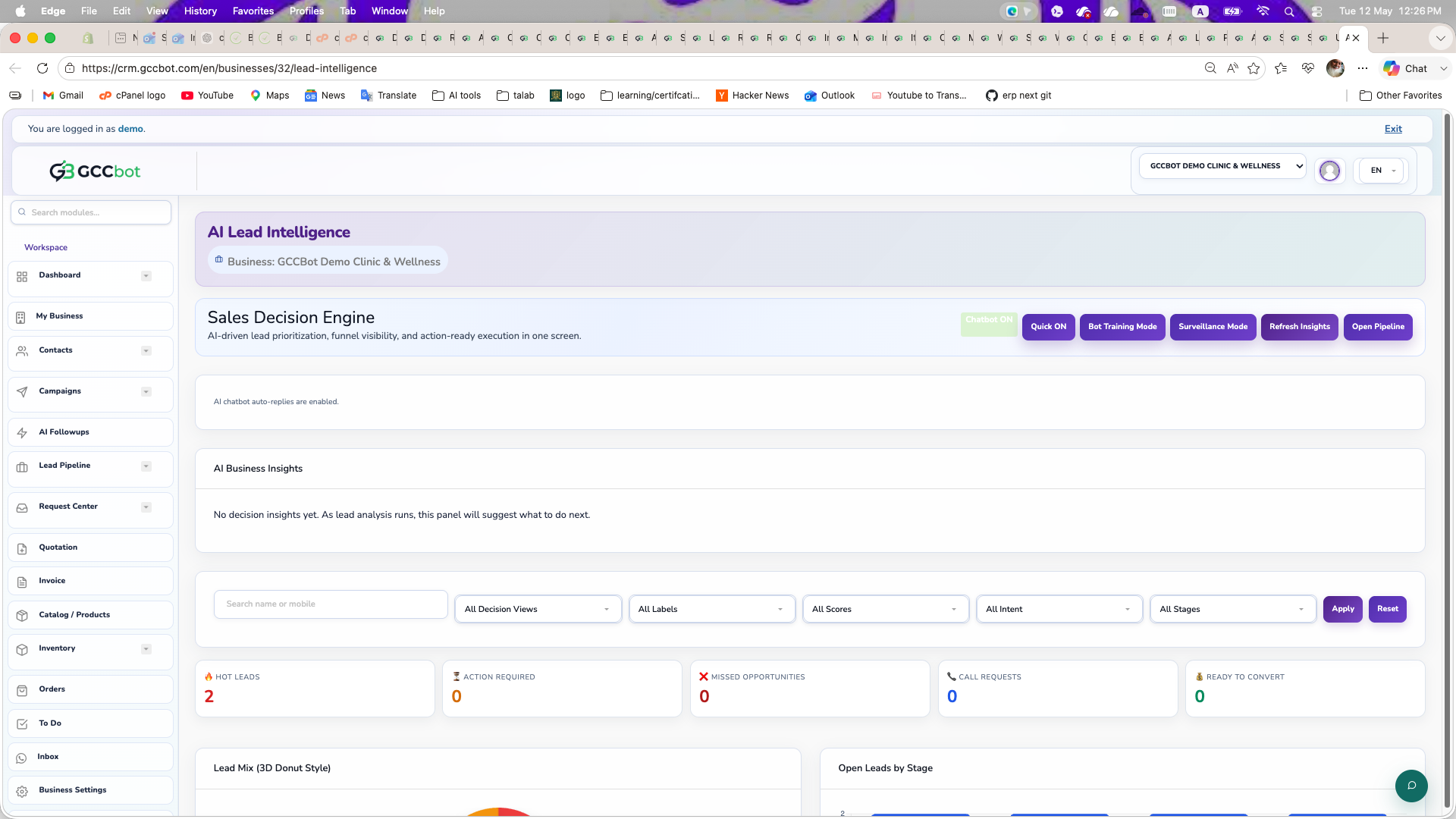Open the Hot Leads stat card
1456x819 pixels.
pos(315,689)
